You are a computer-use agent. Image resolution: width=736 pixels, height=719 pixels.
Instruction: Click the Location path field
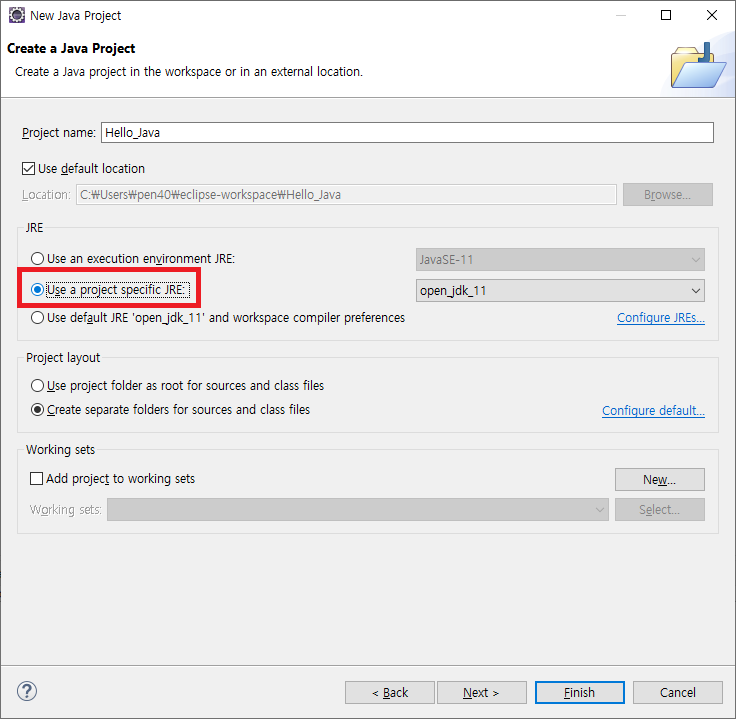(x=346, y=195)
